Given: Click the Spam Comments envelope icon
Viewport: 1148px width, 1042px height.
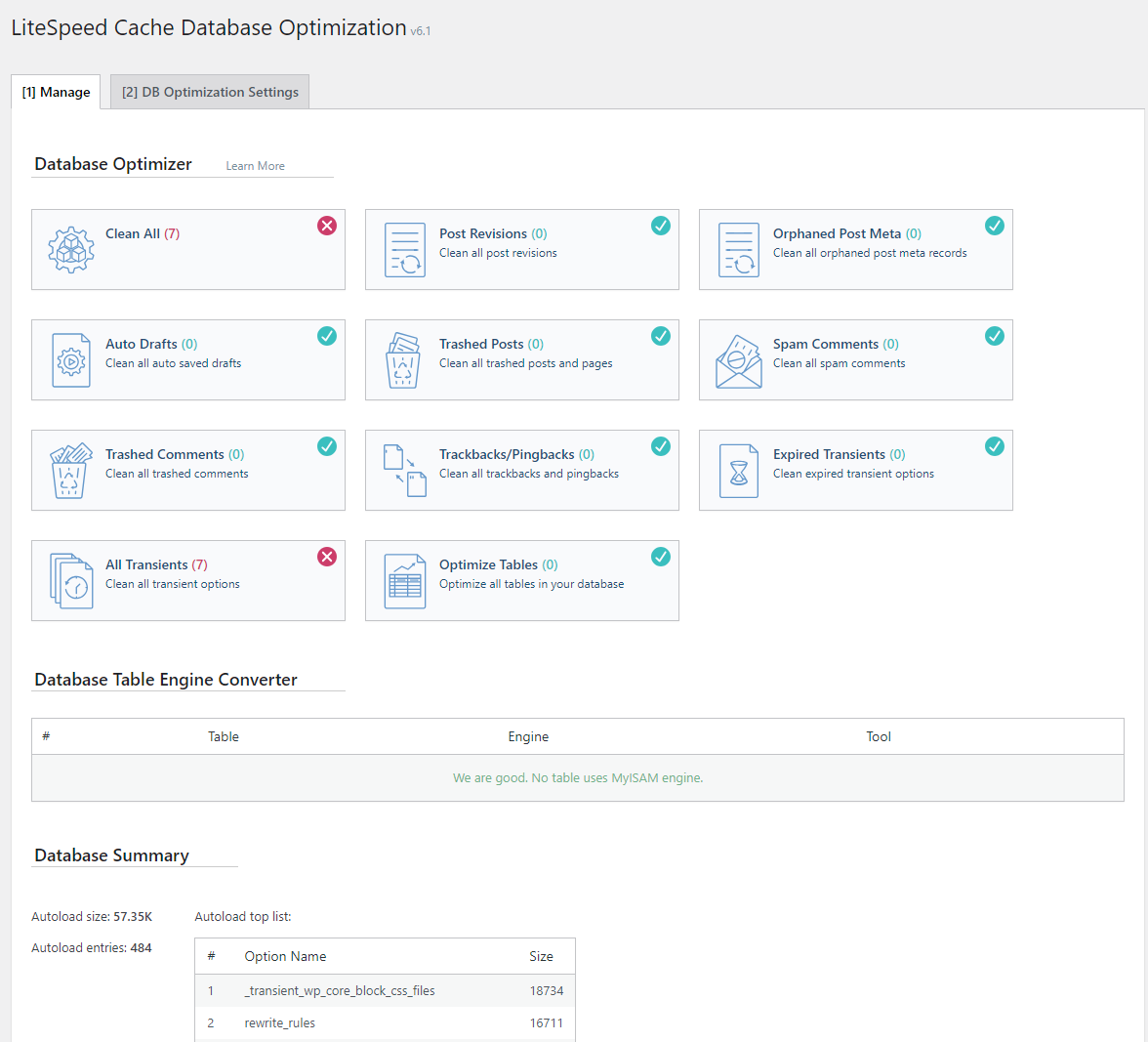Looking at the screenshot, I should (x=739, y=361).
